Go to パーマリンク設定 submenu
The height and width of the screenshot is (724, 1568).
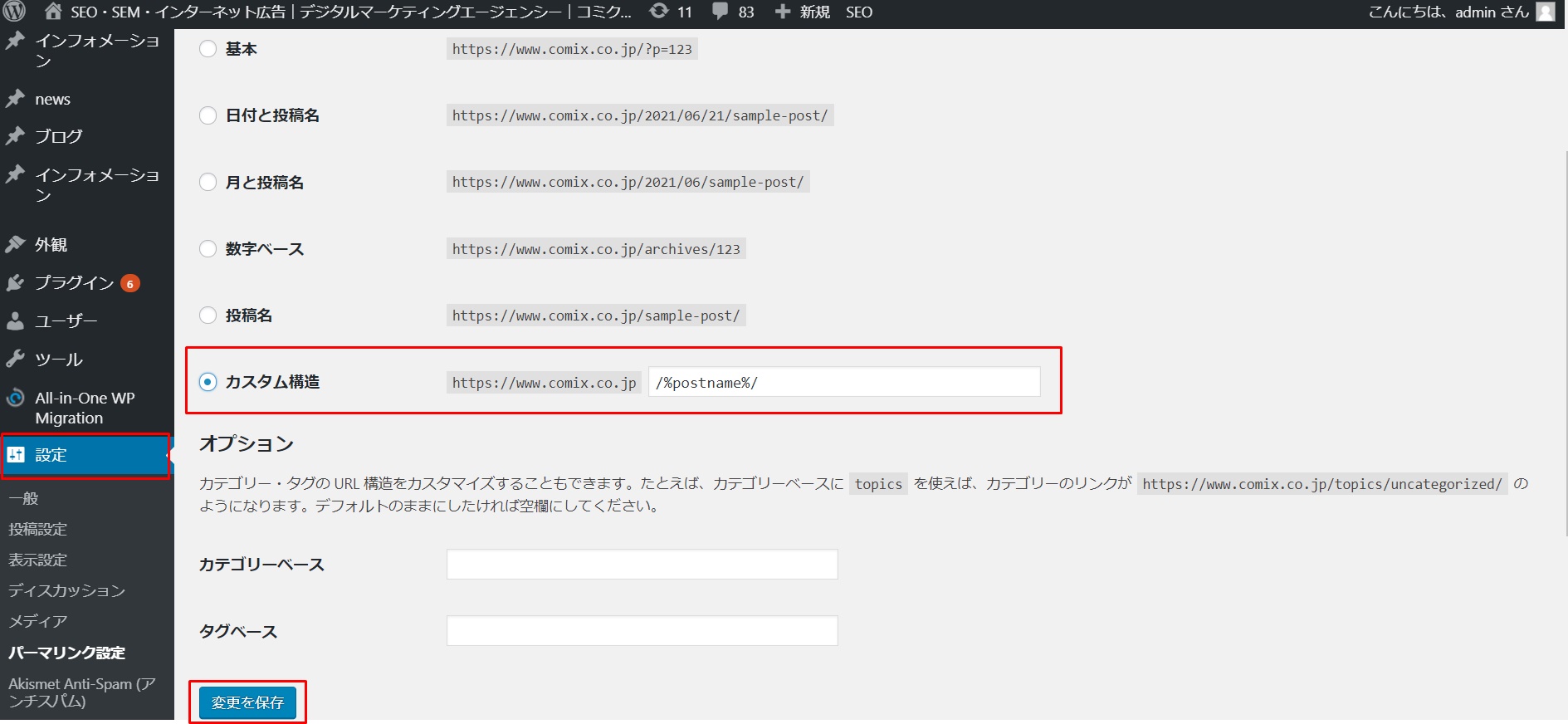[x=66, y=653]
